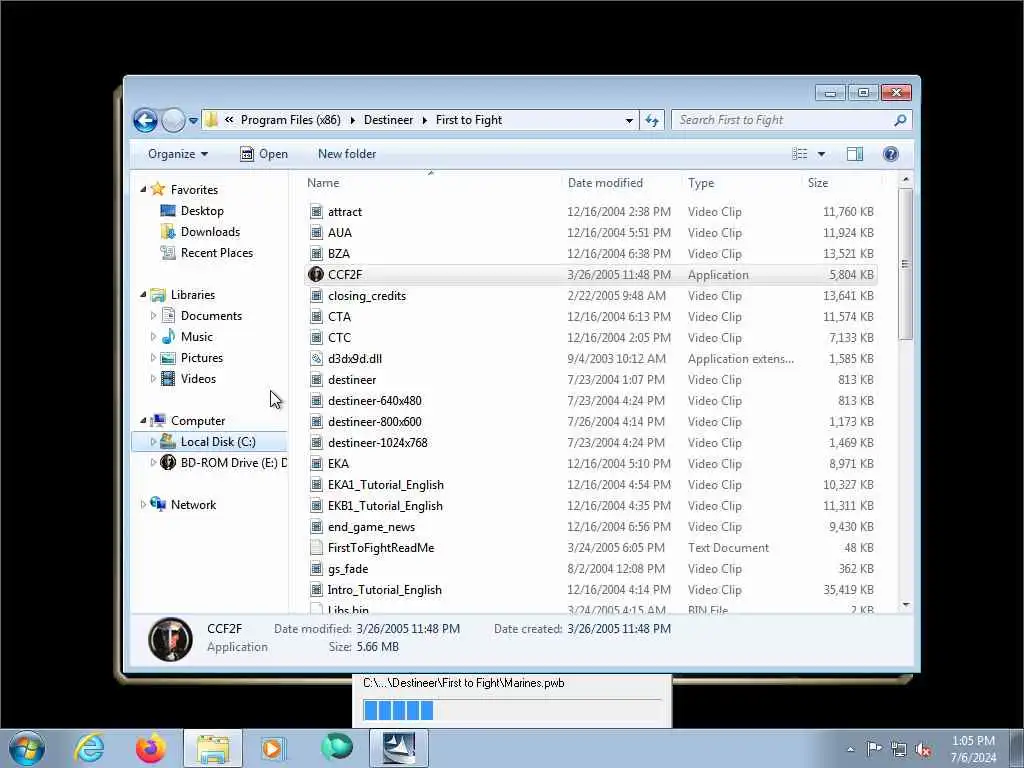Expand the Network node

143,505
